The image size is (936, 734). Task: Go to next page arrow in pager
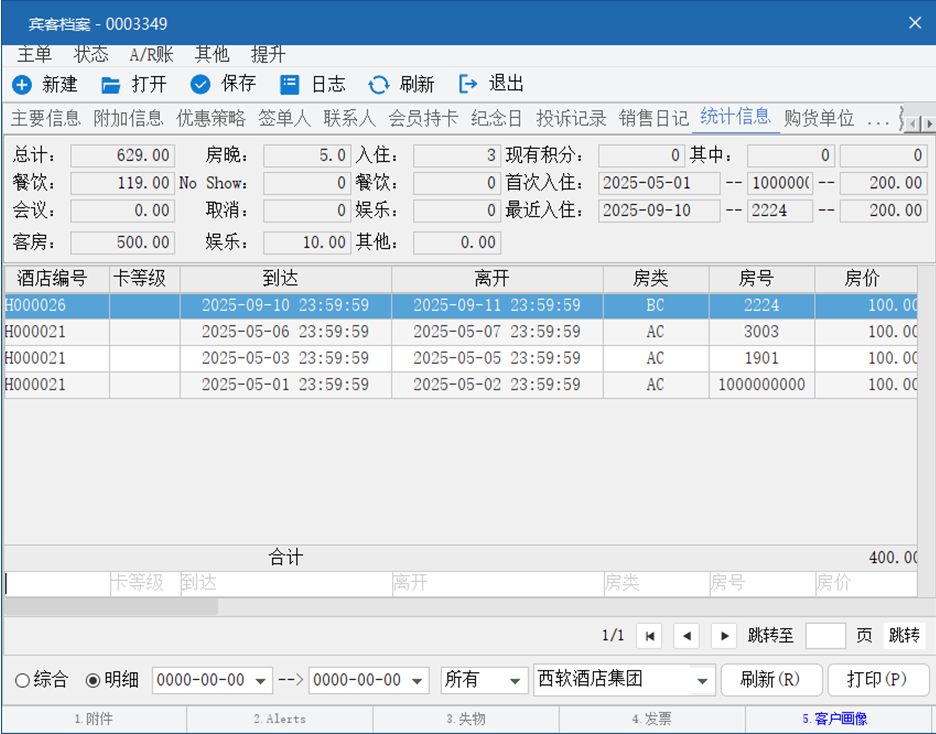tap(724, 635)
